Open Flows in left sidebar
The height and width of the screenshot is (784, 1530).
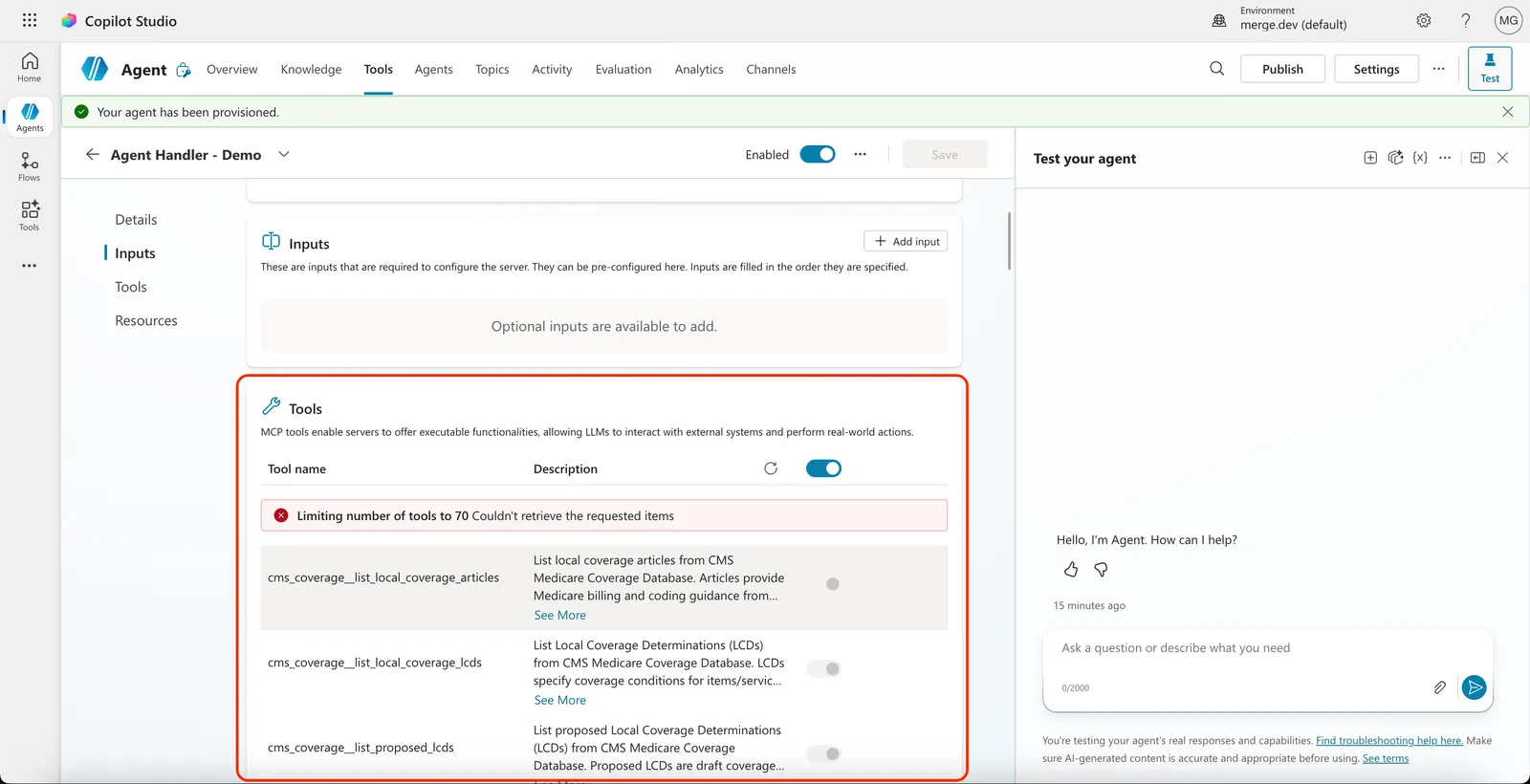tap(30, 166)
